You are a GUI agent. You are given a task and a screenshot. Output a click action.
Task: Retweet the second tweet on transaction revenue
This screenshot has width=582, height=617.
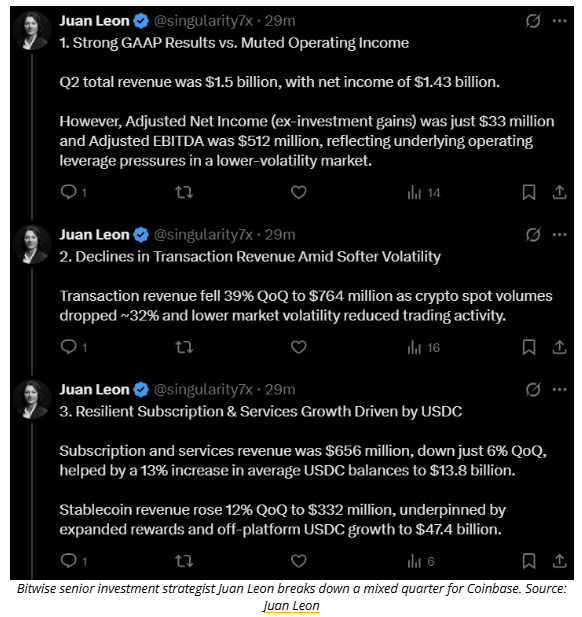point(184,347)
